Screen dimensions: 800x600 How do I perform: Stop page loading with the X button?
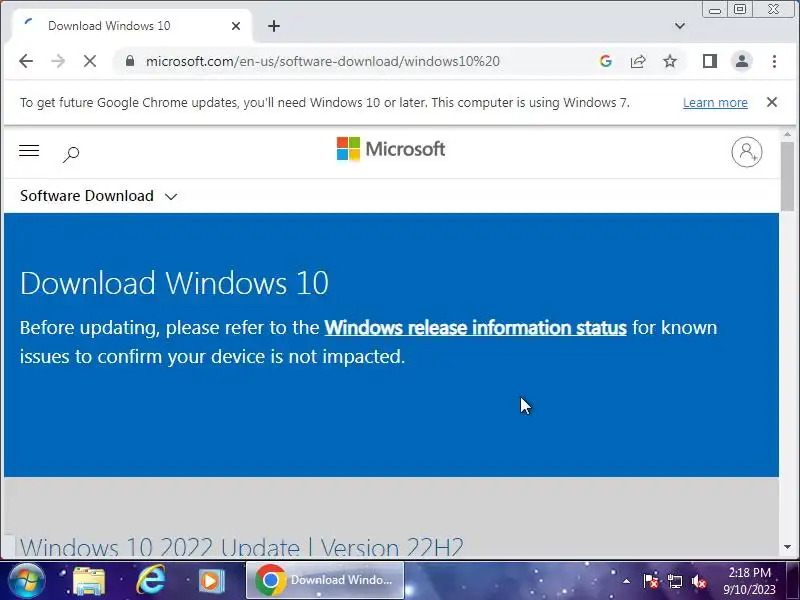tap(90, 61)
